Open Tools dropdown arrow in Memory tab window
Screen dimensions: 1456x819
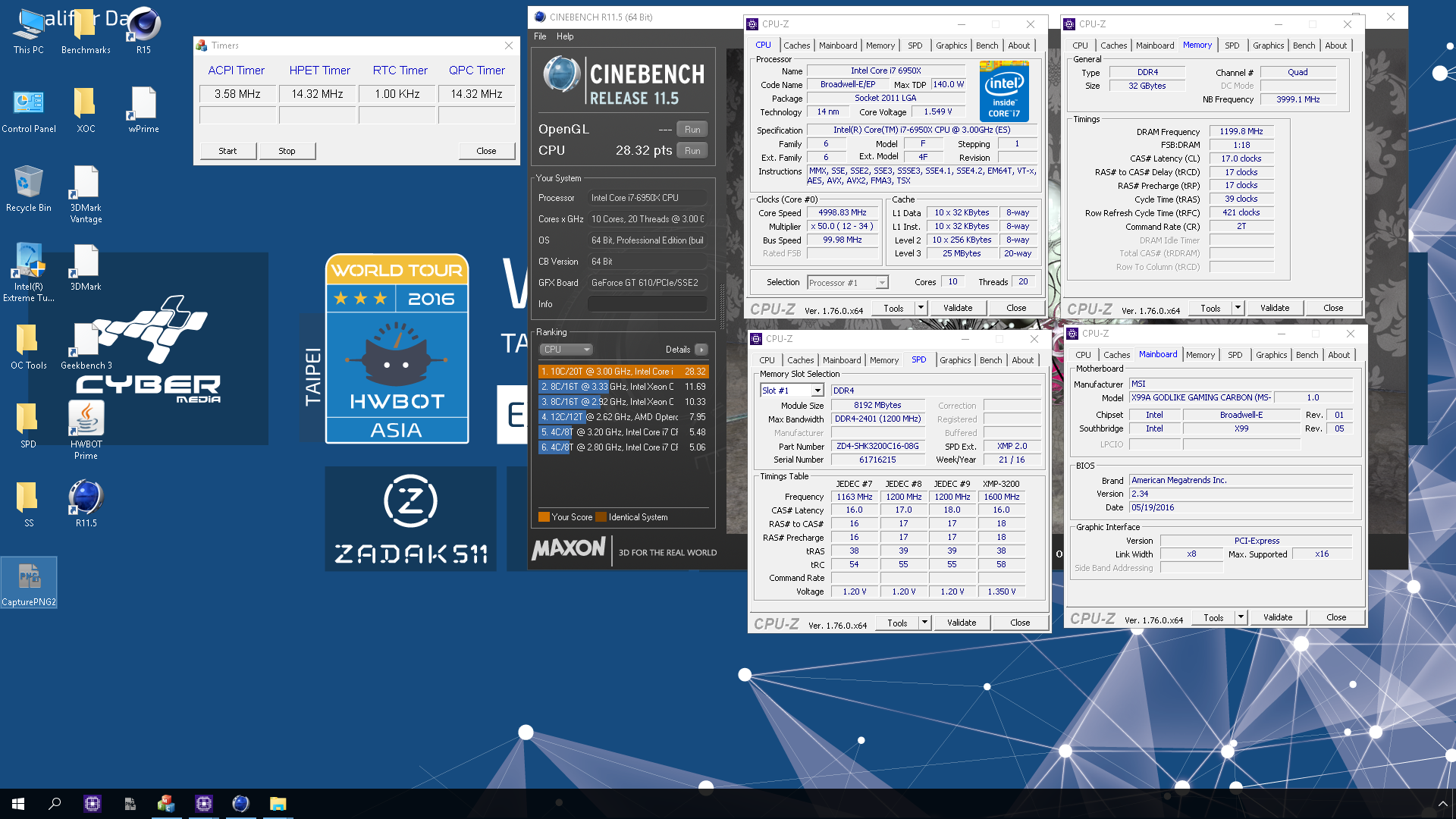click(1238, 308)
